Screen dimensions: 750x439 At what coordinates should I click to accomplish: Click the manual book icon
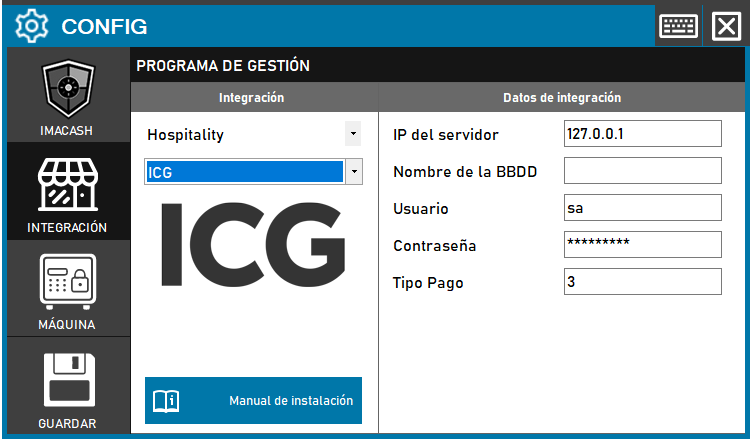[x=165, y=401]
